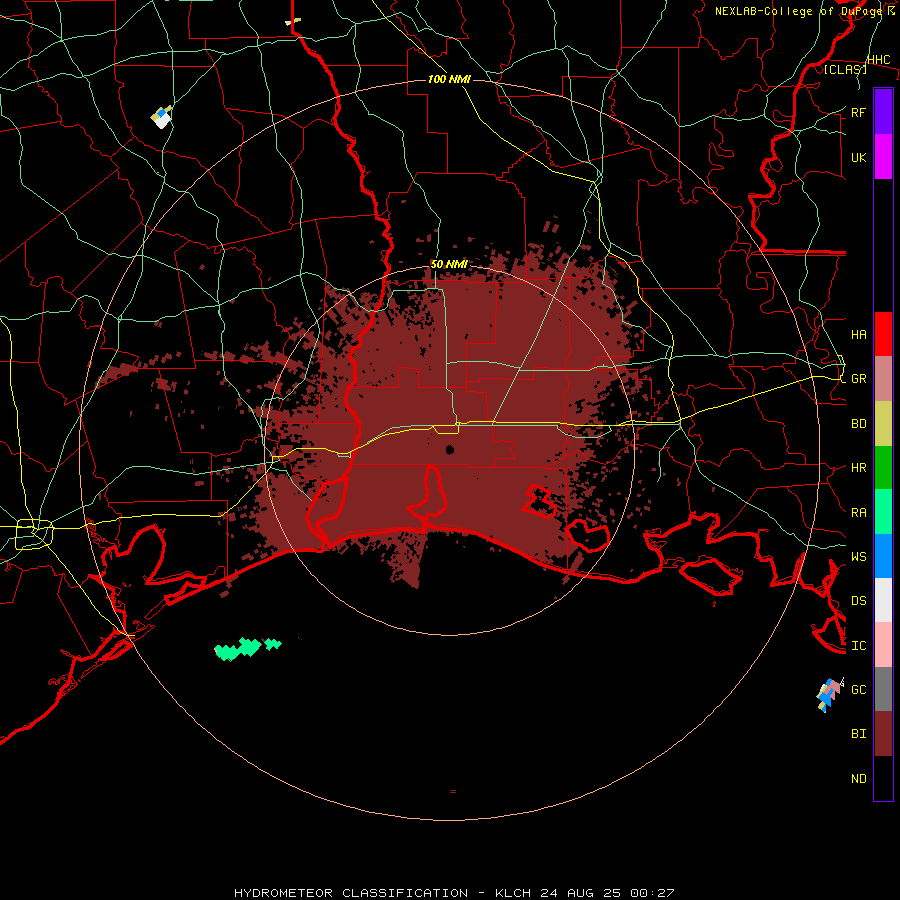Click the small yellow echo at top center
This screenshot has width=900, height=900.
pos(293,22)
